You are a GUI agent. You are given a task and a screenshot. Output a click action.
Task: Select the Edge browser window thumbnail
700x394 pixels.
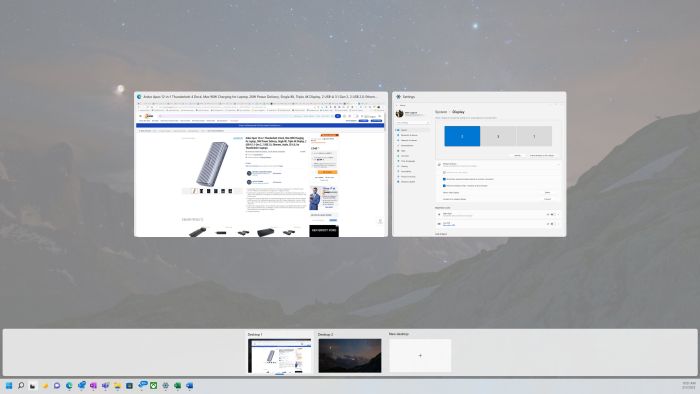261,164
